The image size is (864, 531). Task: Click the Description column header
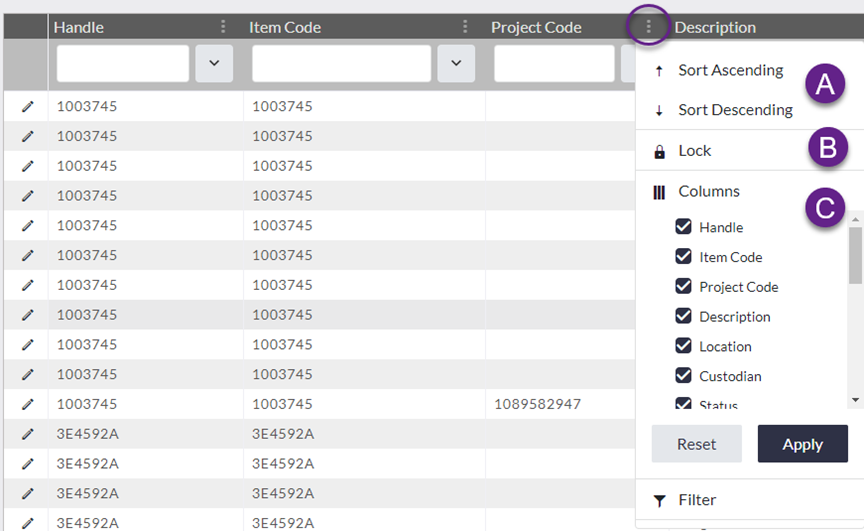715,27
